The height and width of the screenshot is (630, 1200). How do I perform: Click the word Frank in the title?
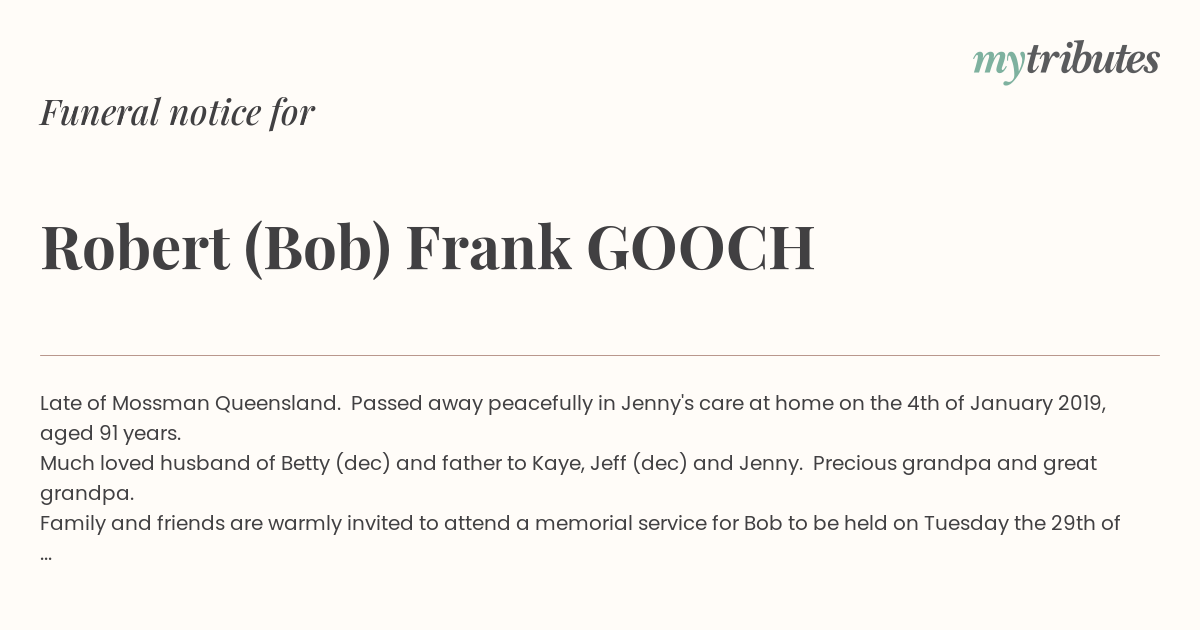point(488,248)
